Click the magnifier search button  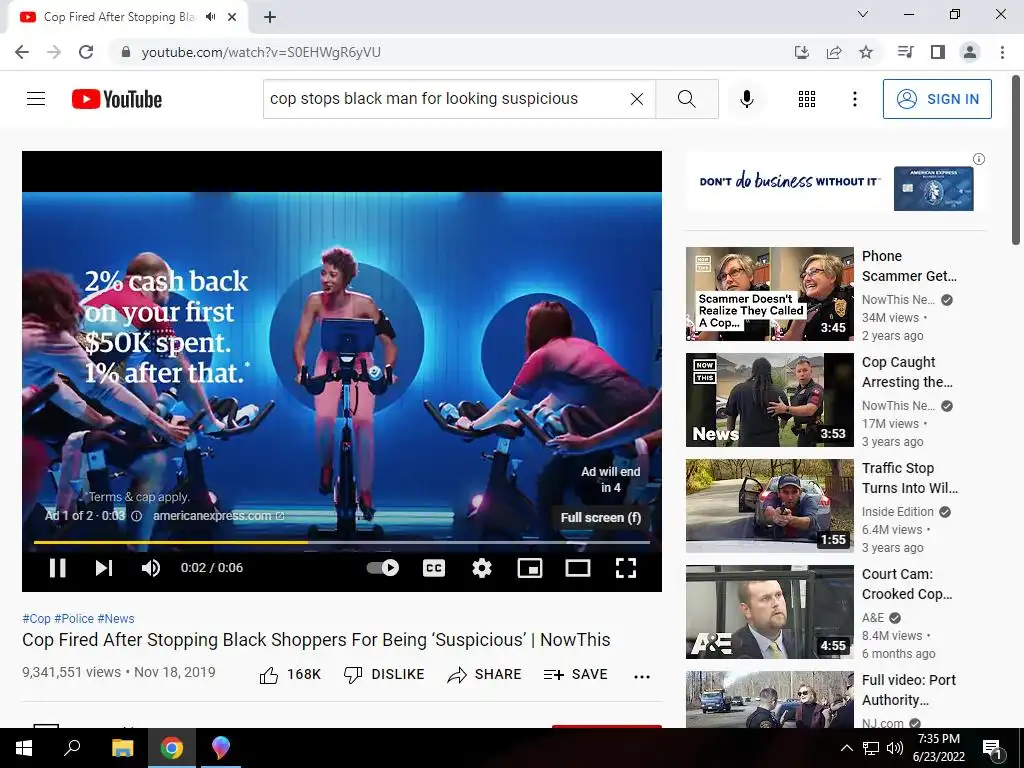pos(686,99)
